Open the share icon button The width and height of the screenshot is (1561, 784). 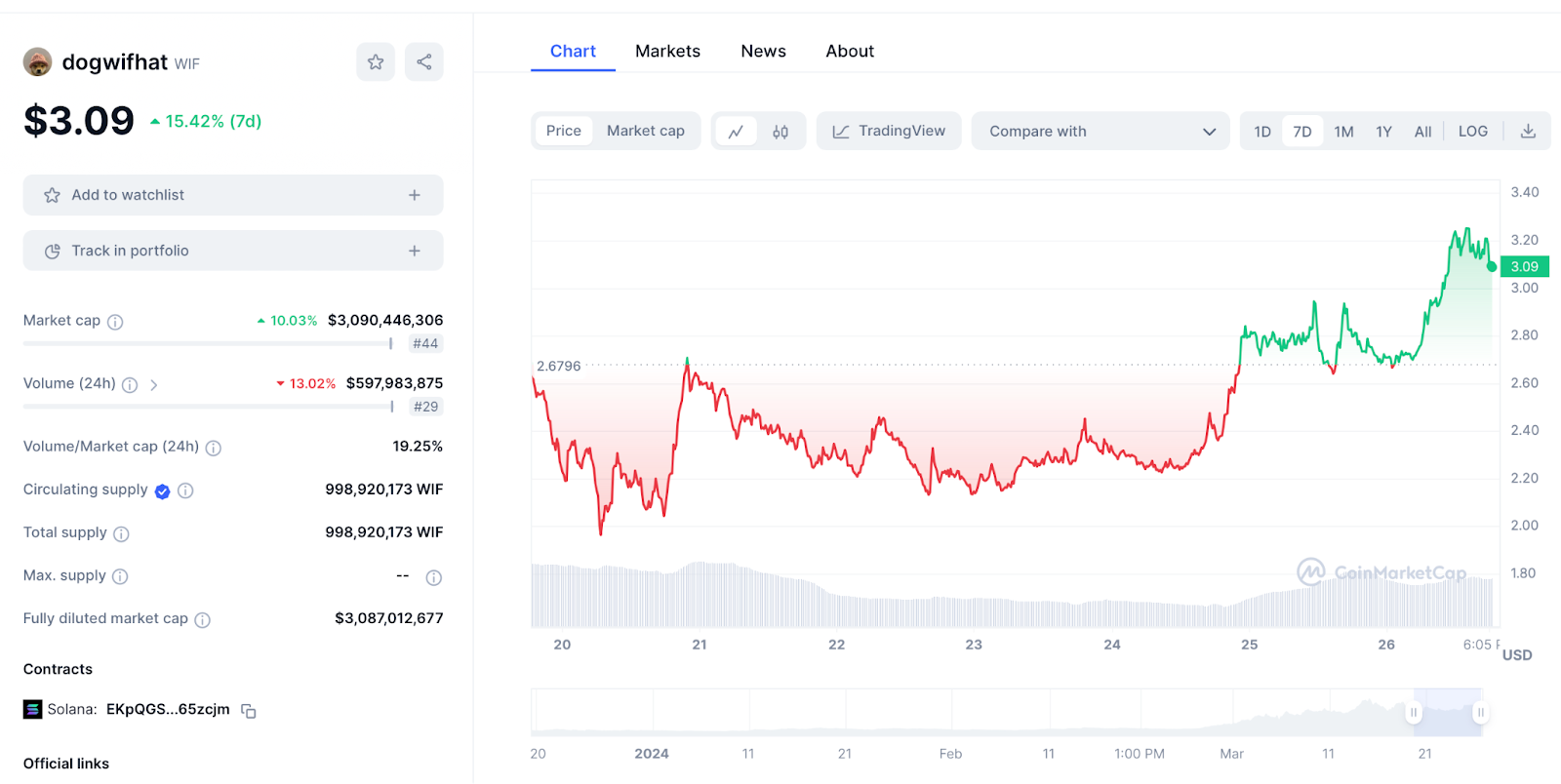pos(424,62)
